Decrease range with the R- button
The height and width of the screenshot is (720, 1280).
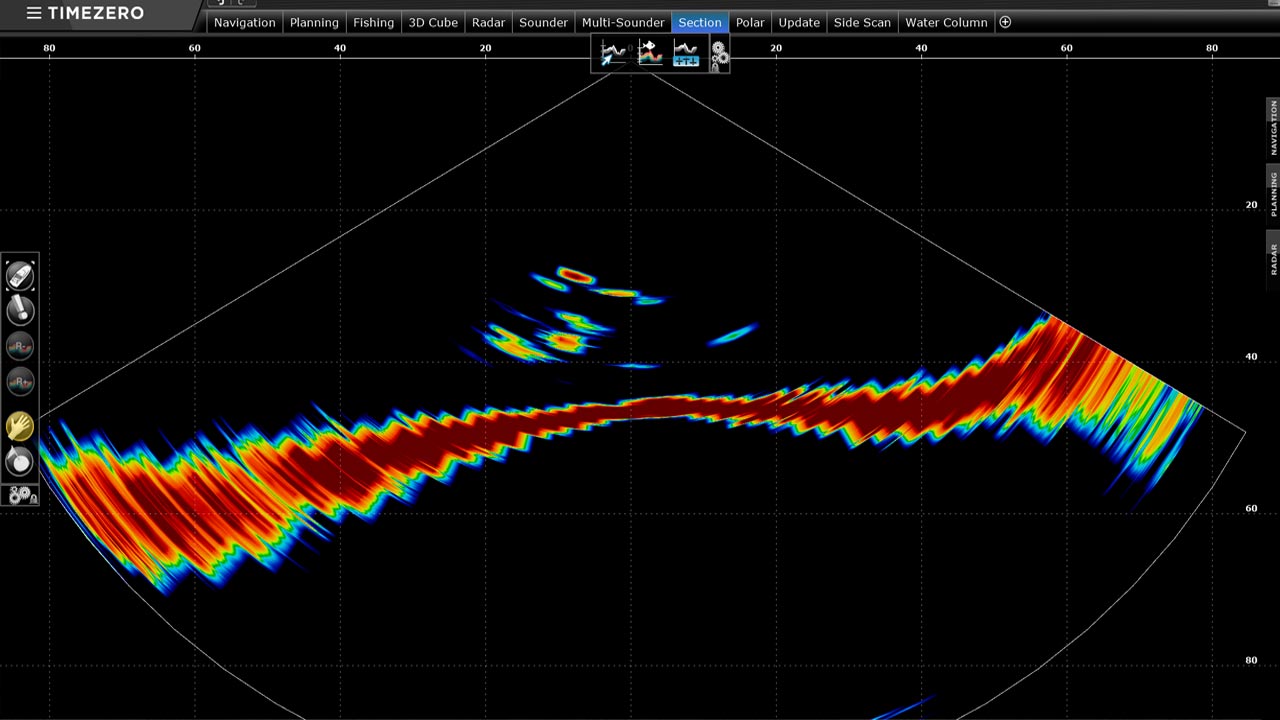[20, 346]
